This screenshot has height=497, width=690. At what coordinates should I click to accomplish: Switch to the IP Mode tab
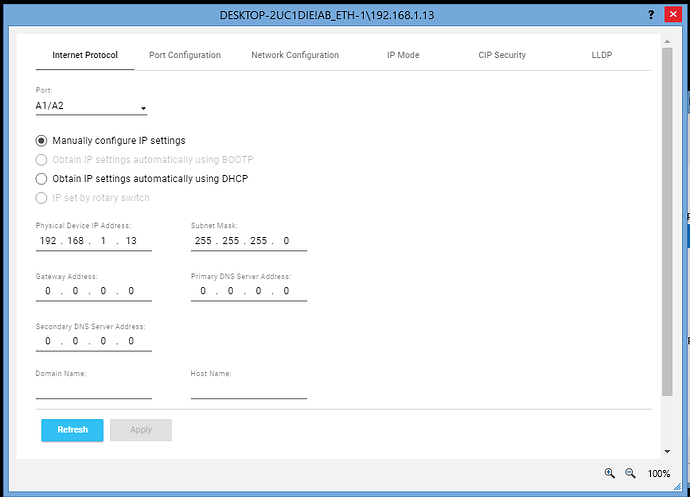403,55
